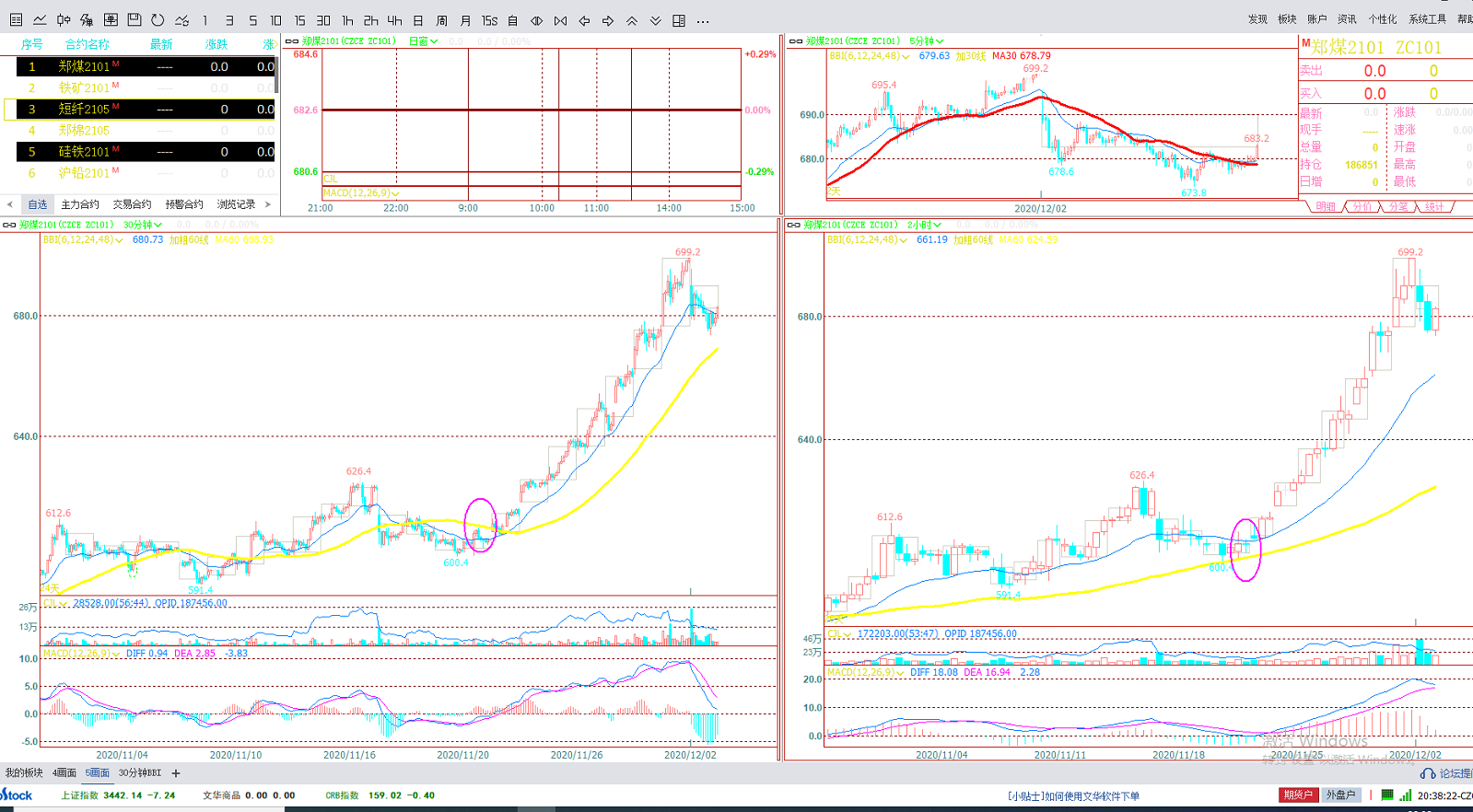Toggle the 期货户 futures account button
This screenshot has width=1473, height=812.
click(x=1297, y=795)
